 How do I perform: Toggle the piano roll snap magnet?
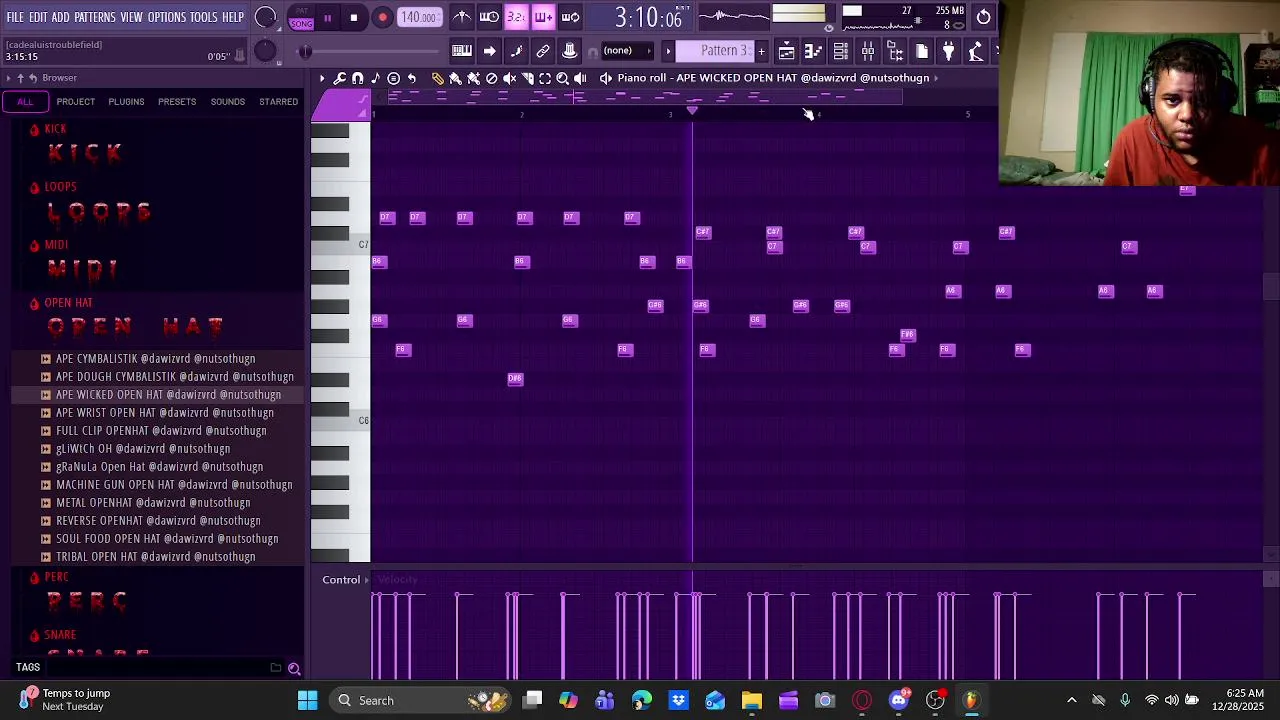[358, 78]
